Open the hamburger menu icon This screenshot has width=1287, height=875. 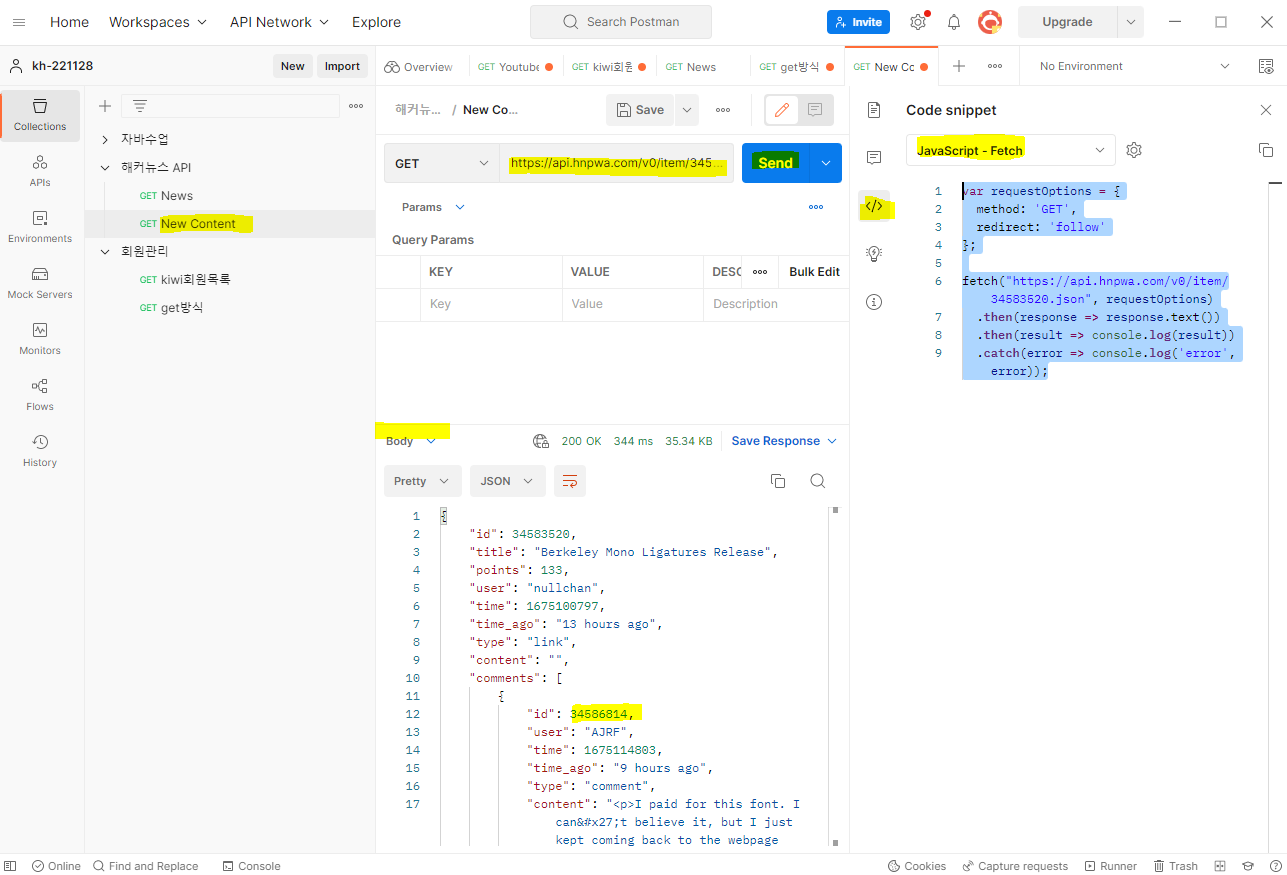tap(19, 21)
